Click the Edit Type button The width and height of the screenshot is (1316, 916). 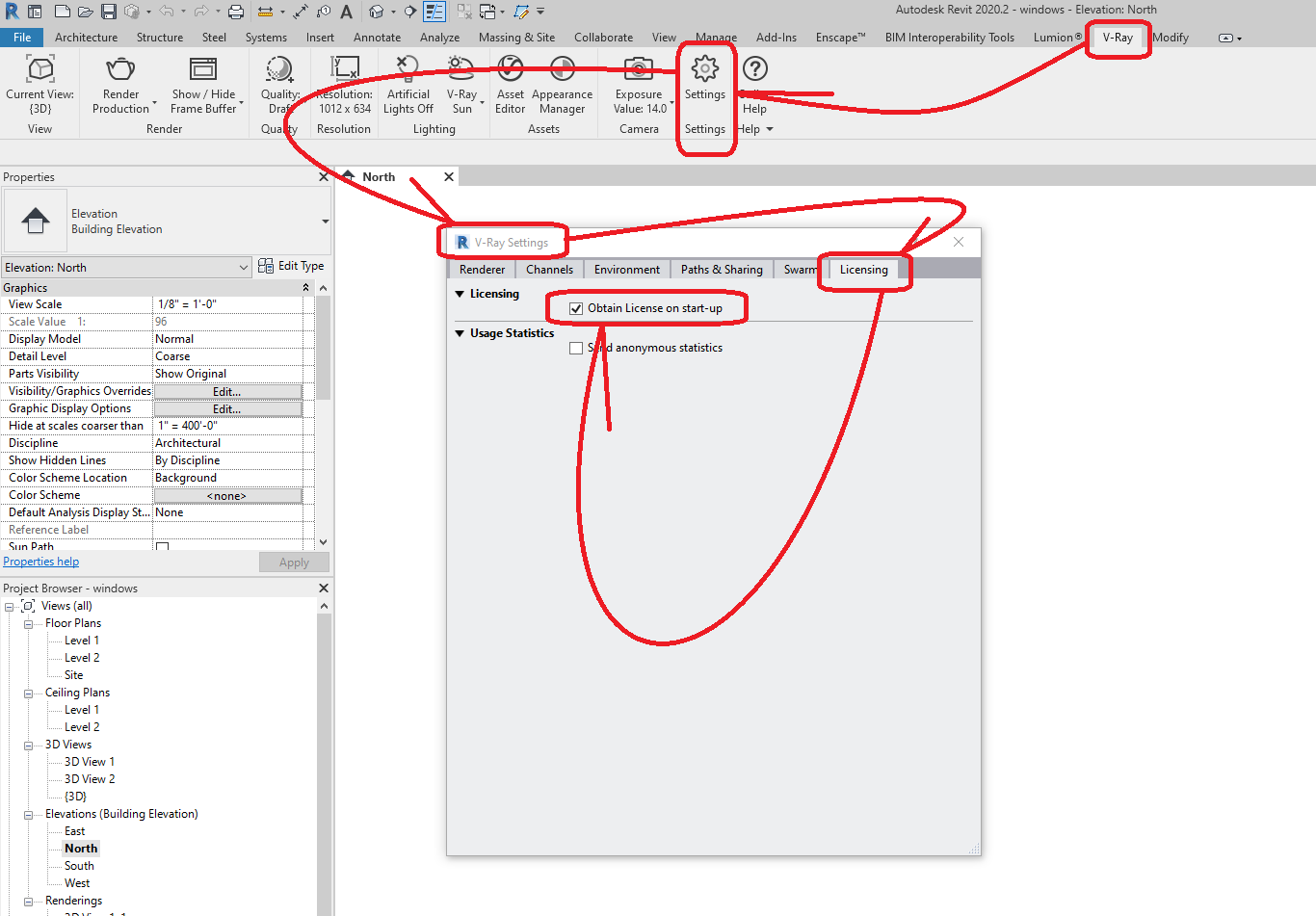[292, 266]
